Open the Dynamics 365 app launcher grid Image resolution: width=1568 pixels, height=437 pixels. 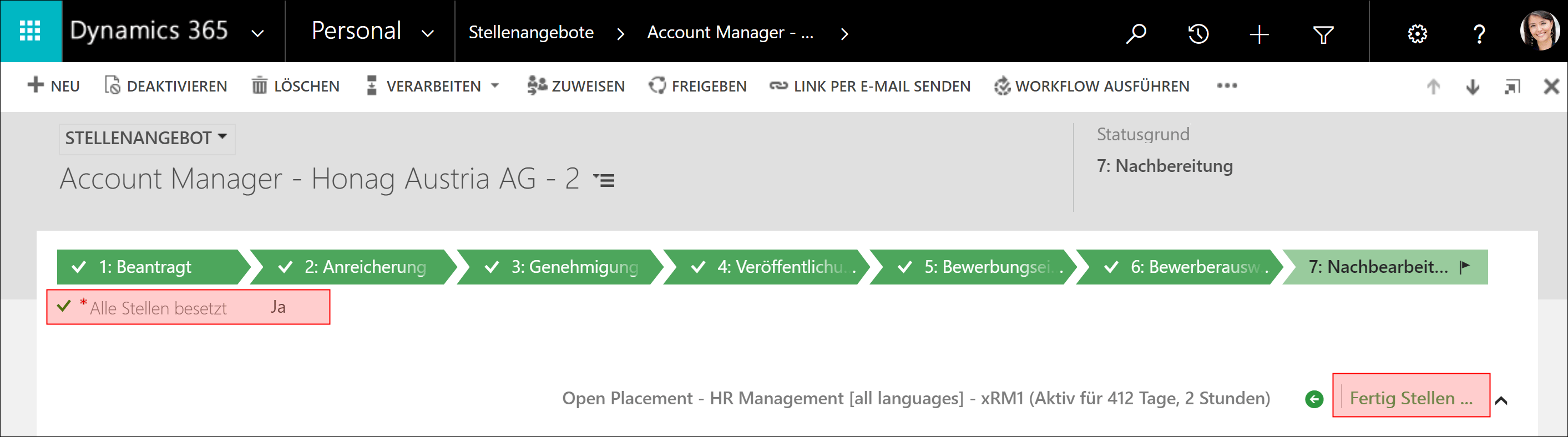coord(31,31)
